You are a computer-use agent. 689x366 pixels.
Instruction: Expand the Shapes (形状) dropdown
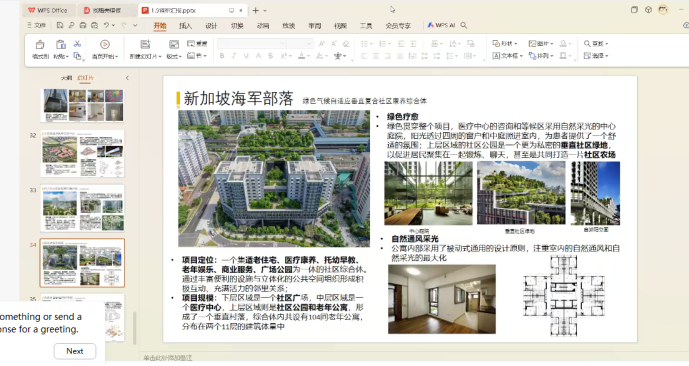(505, 43)
